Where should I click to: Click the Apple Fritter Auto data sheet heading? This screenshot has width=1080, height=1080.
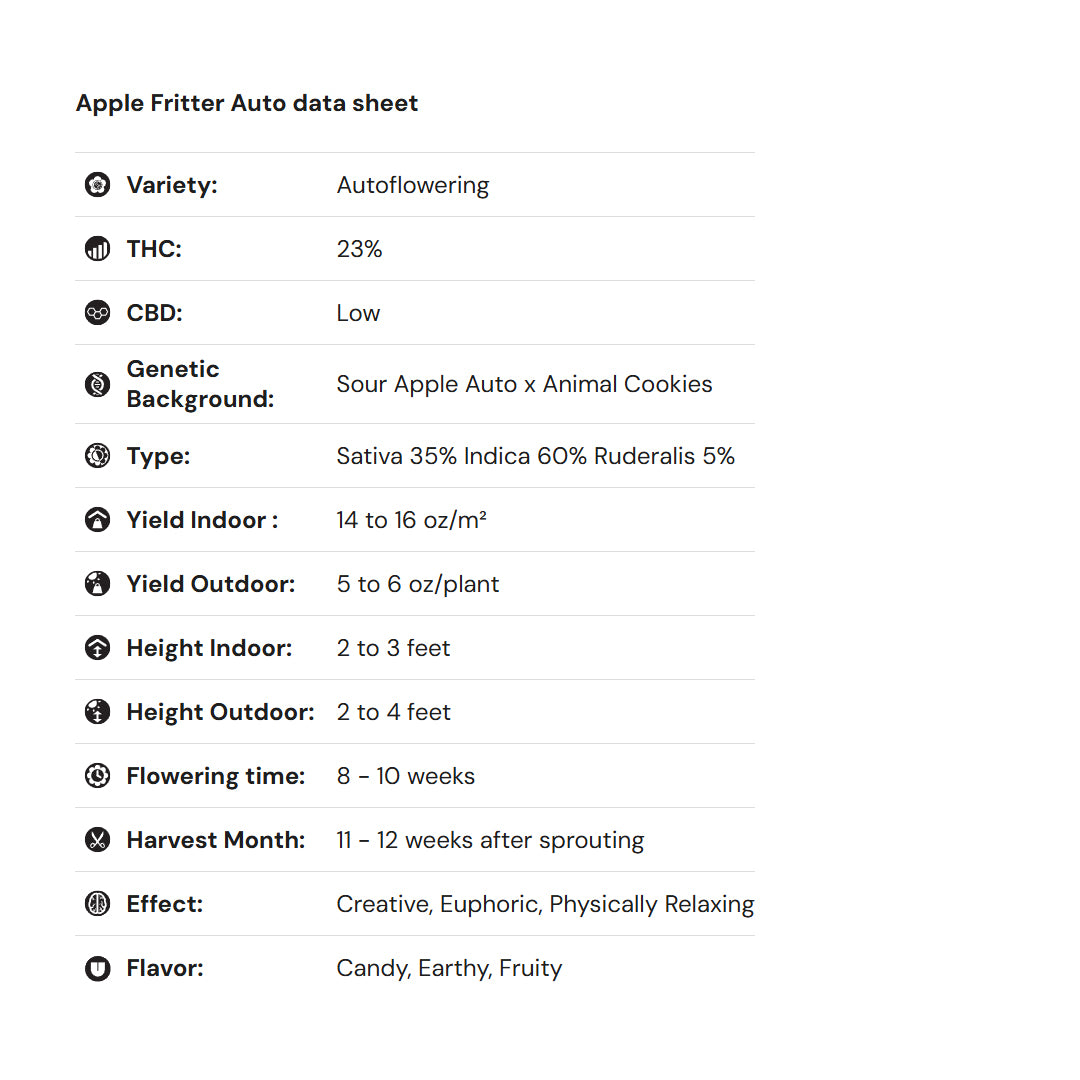point(247,103)
